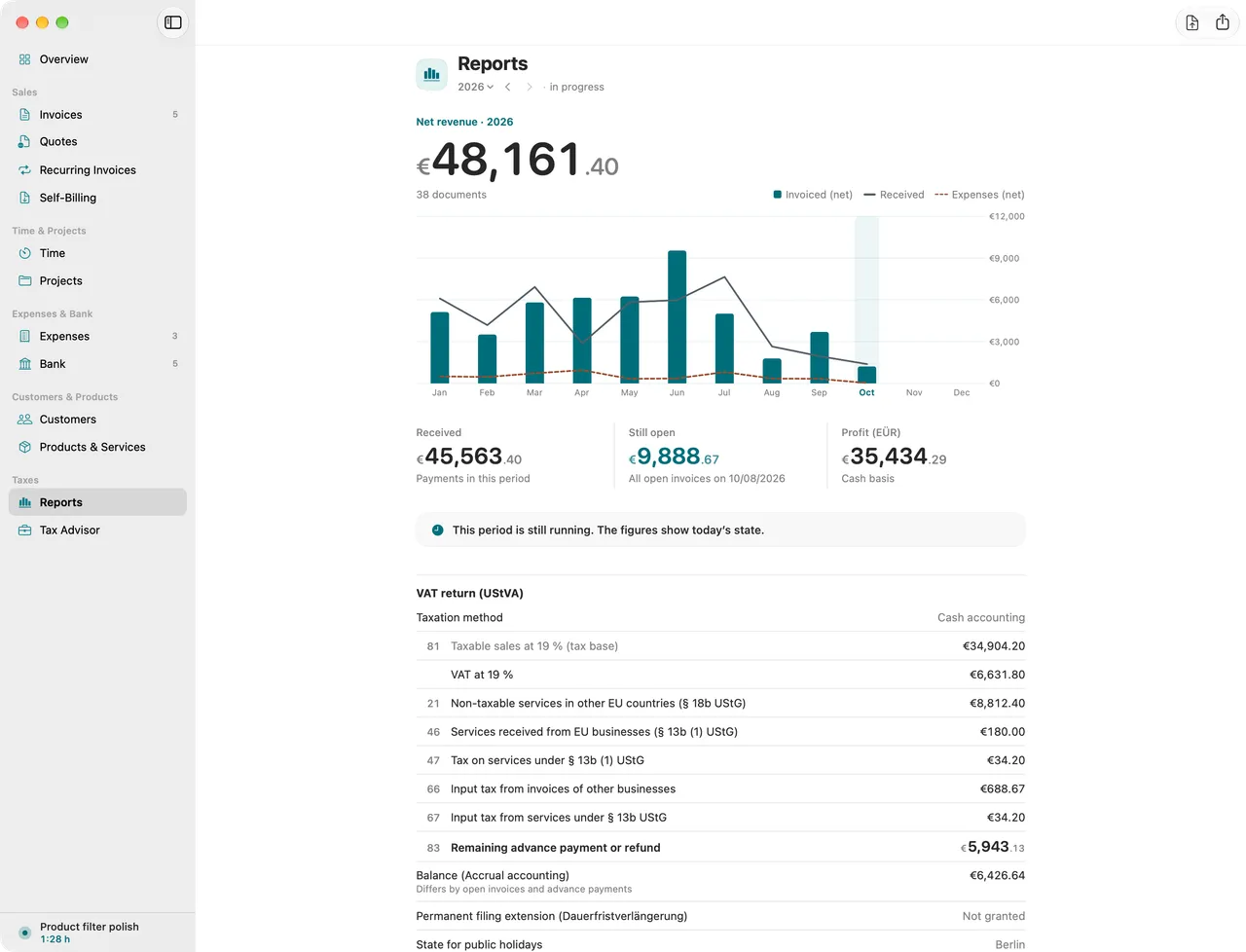Click the Still open amount €9,888.67

click(x=674, y=457)
